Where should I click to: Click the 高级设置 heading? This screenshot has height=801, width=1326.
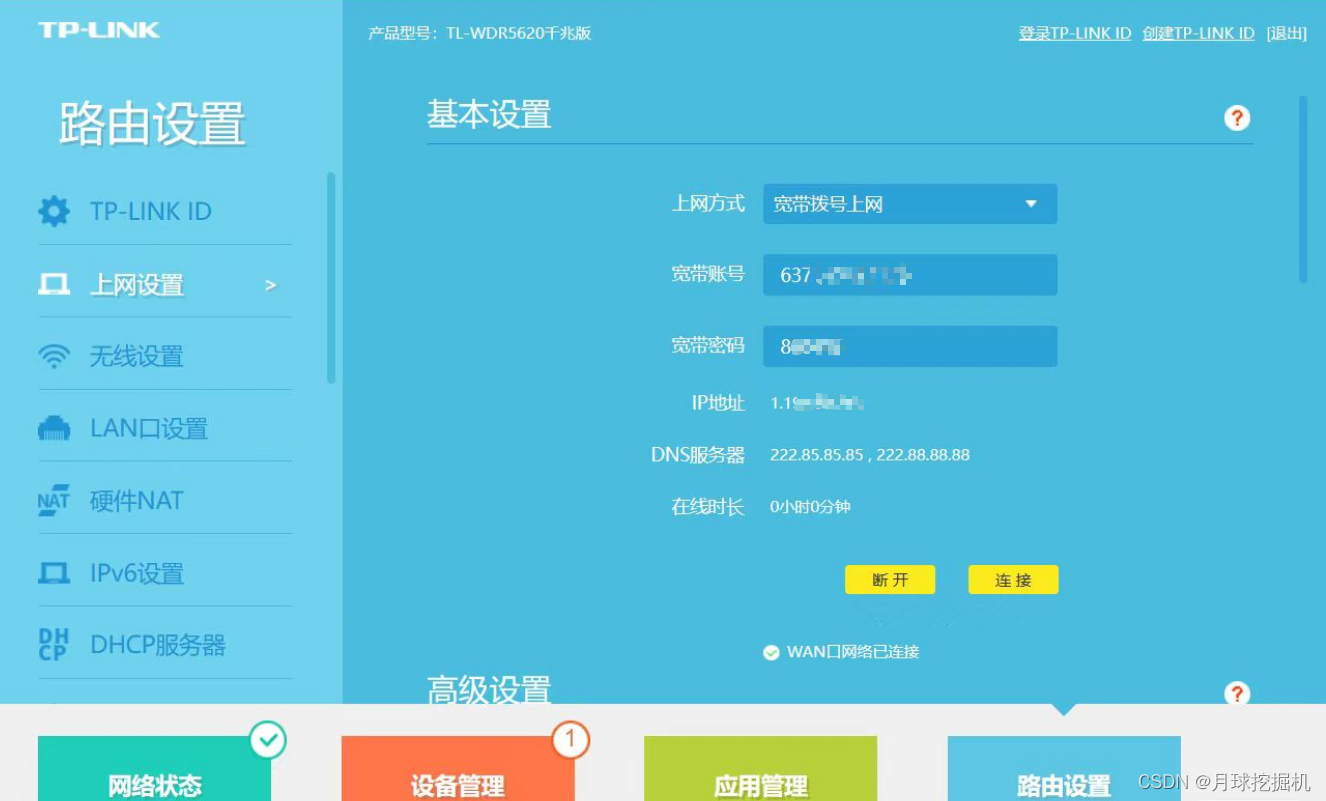pyautogui.click(x=489, y=689)
